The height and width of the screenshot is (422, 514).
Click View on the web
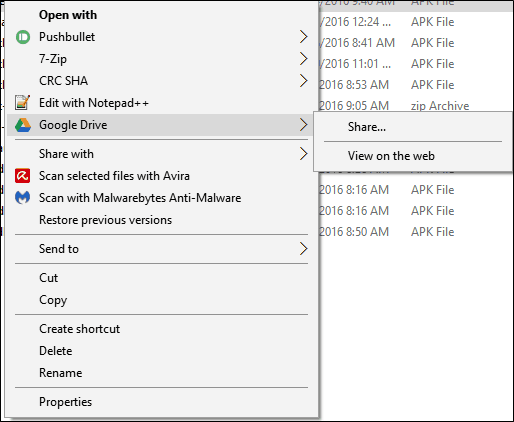tap(413, 156)
